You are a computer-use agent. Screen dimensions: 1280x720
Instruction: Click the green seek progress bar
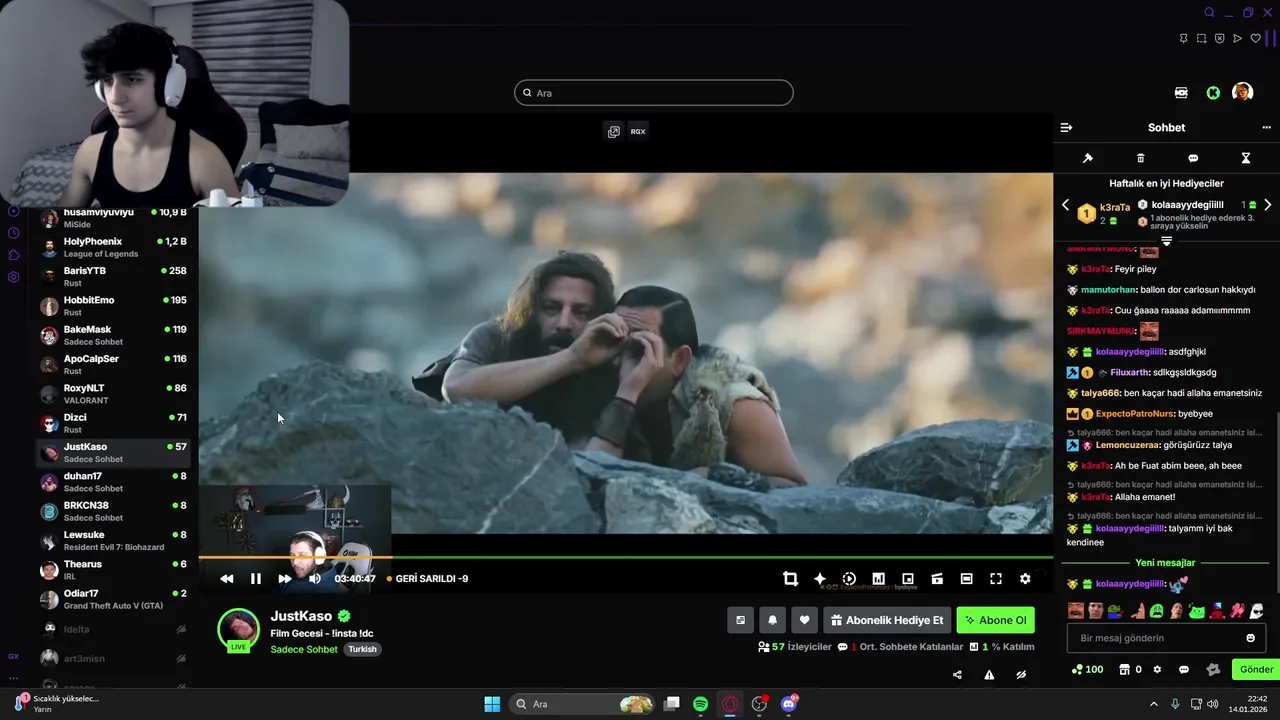click(x=626, y=557)
